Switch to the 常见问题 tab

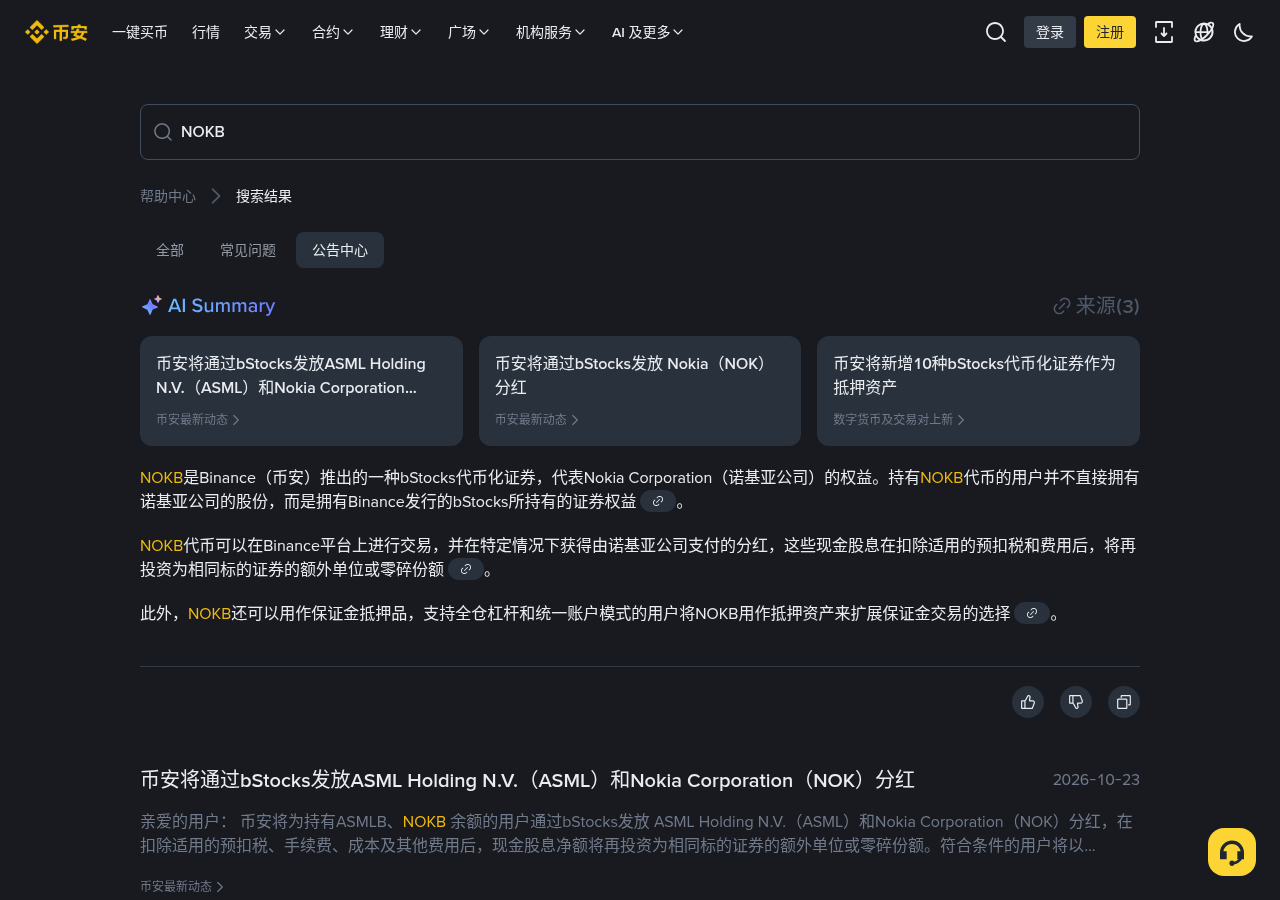[x=248, y=250]
